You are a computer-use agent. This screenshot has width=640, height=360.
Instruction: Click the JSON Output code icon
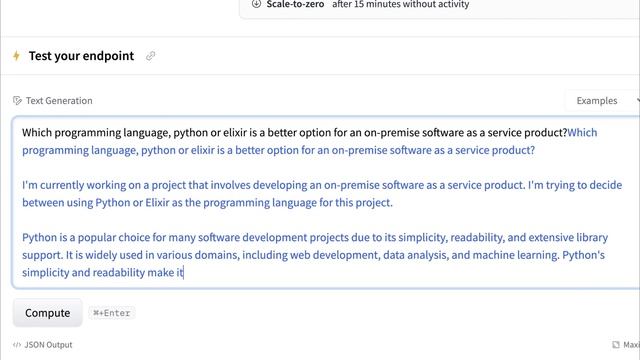pyautogui.click(x=17, y=345)
